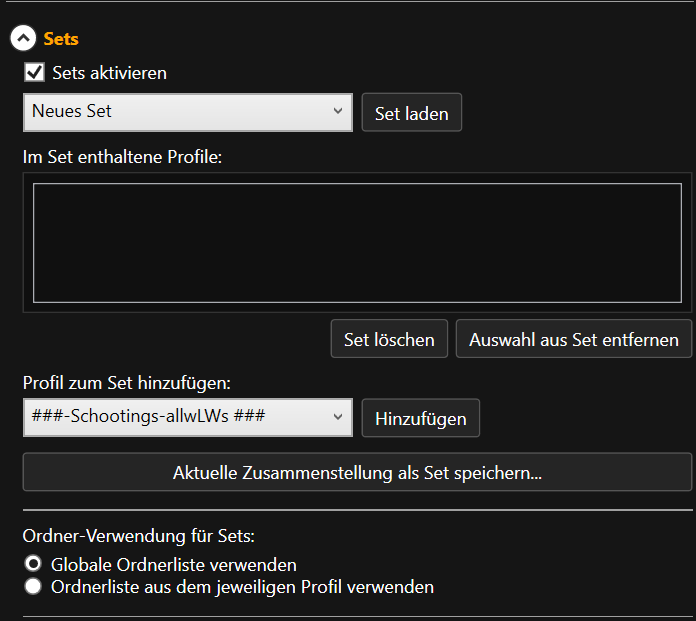696x621 pixels.
Task: Click the orange Sets heading text
Action: [x=61, y=39]
